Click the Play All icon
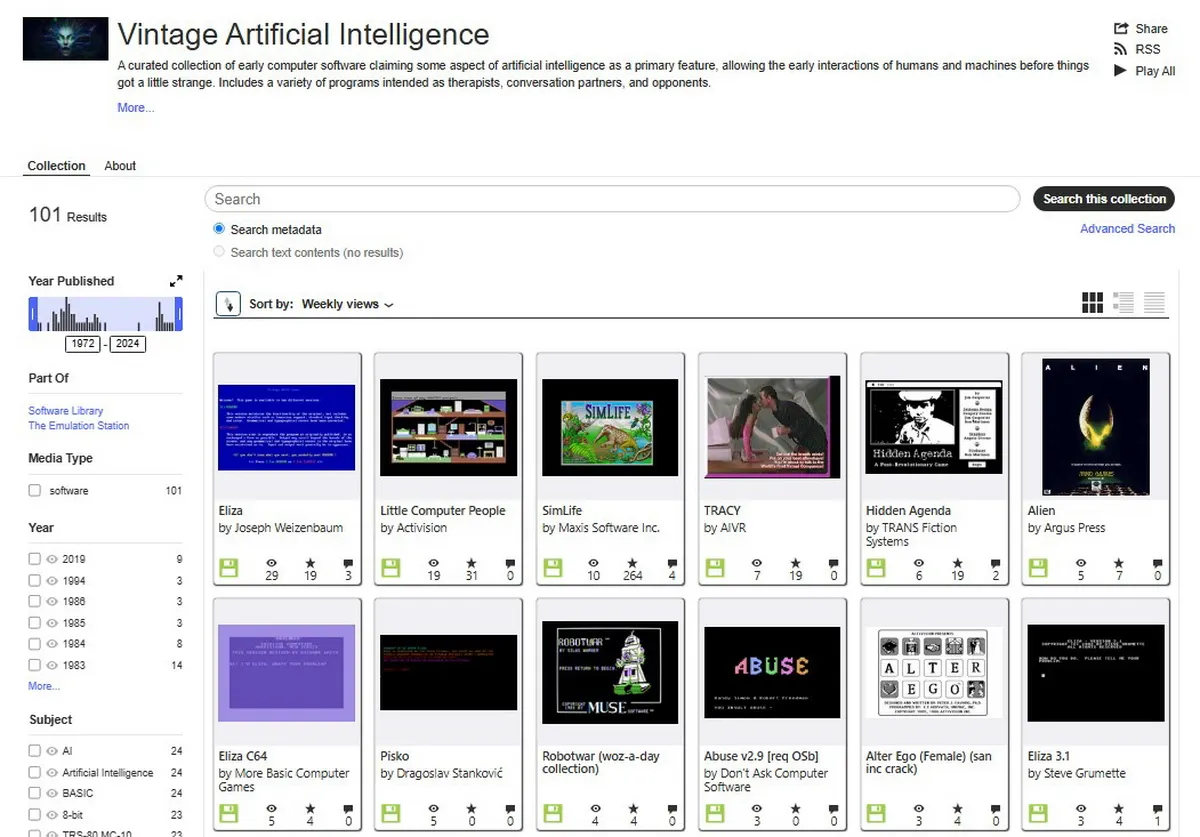1200x837 pixels. coord(1121,71)
